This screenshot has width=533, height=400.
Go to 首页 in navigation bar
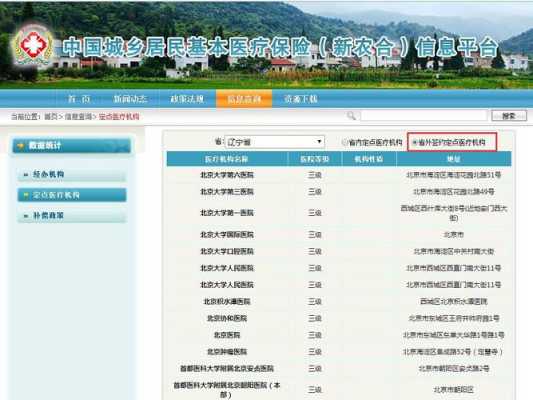pyautogui.click(x=79, y=99)
